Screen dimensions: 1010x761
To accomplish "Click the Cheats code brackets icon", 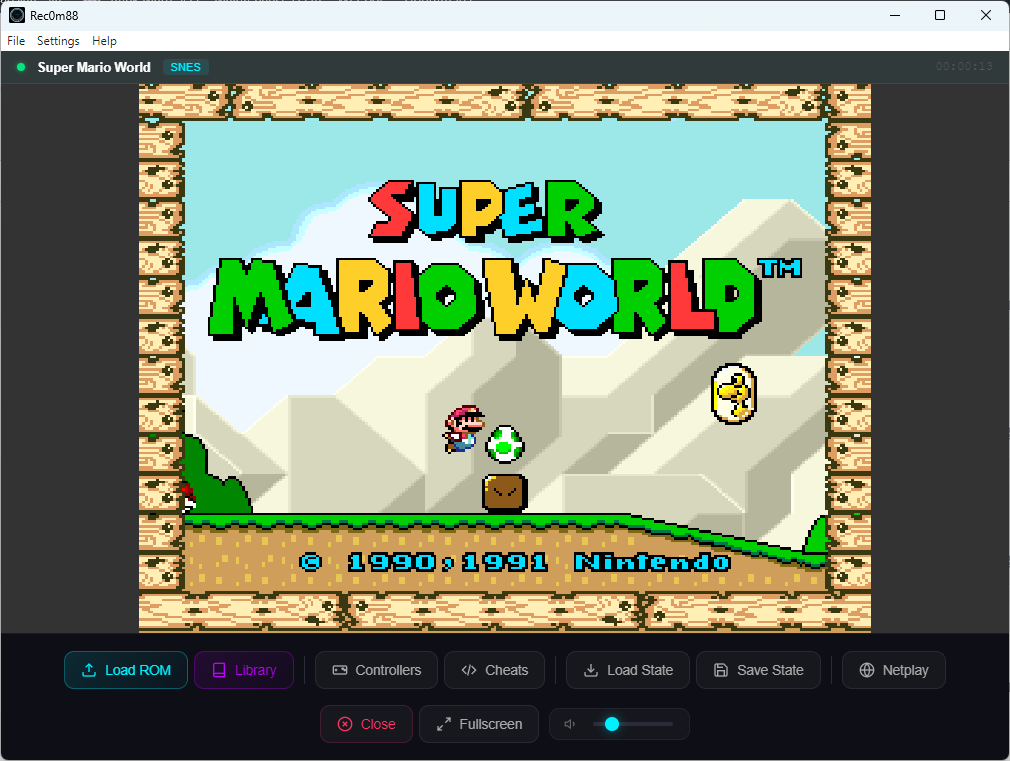I will coord(469,670).
